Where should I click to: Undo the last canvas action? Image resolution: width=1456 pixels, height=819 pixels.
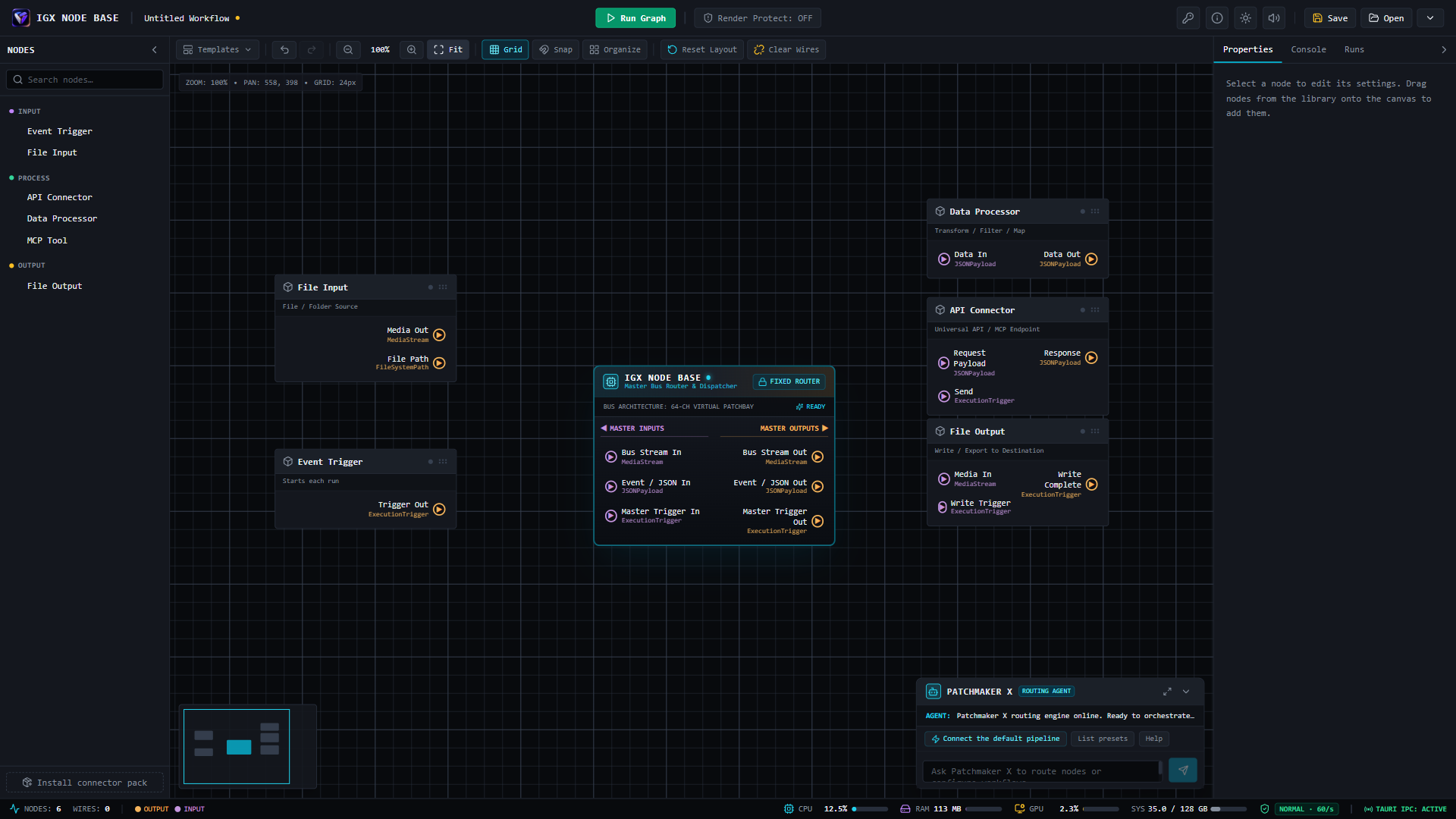click(284, 50)
